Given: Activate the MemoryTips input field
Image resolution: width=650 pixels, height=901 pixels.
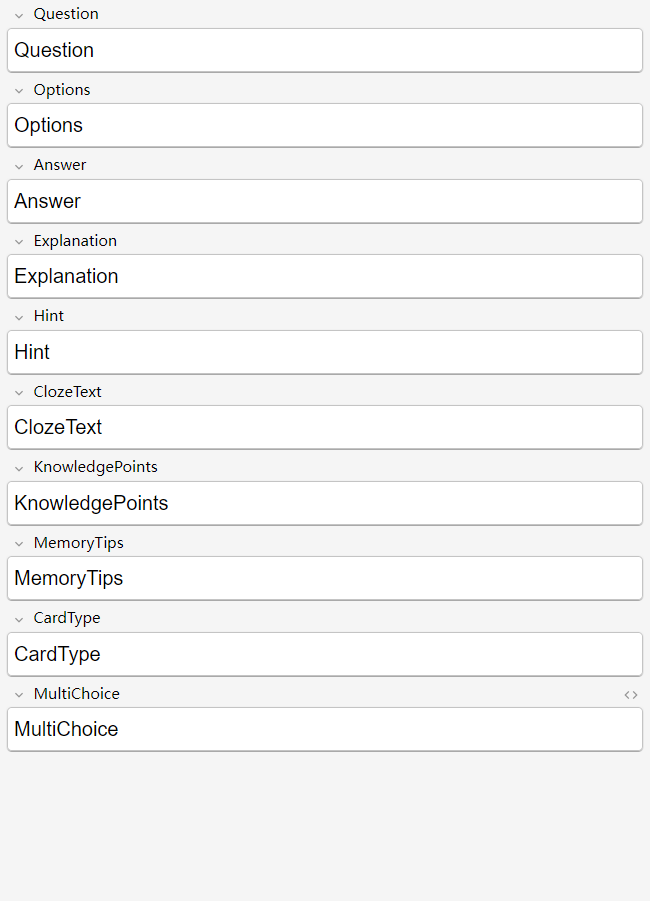Looking at the screenshot, I should point(324,579).
